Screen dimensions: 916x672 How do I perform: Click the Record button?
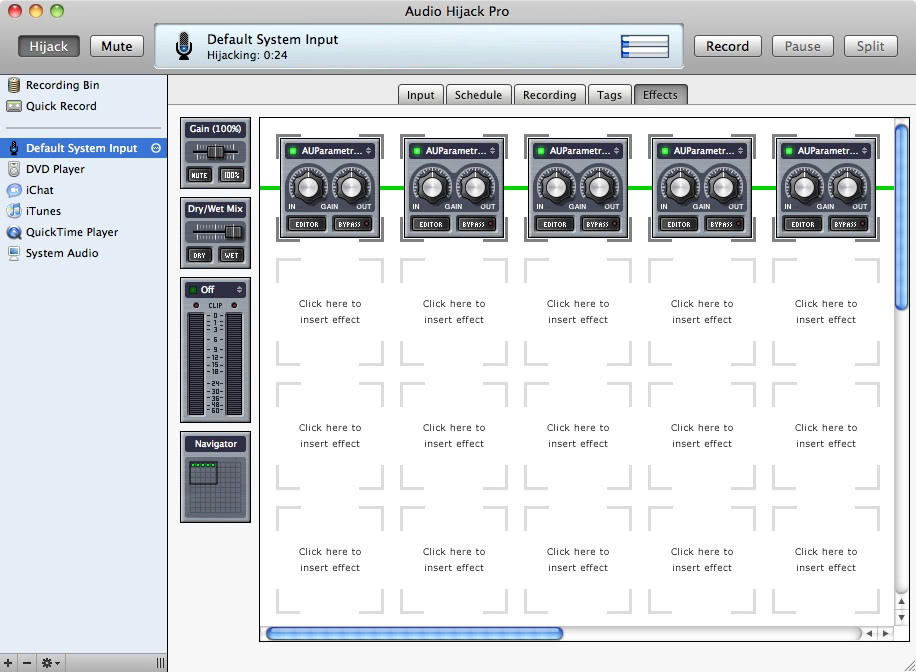(x=727, y=46)
